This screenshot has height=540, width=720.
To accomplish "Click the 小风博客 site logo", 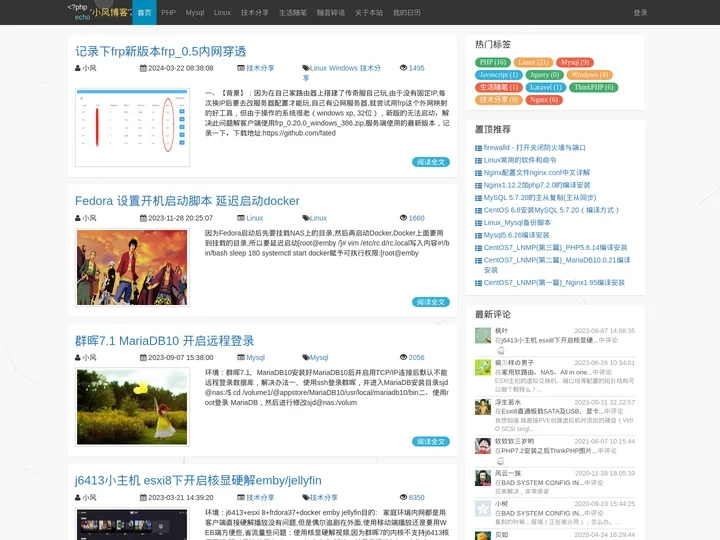I will click(x=99, y=12).
